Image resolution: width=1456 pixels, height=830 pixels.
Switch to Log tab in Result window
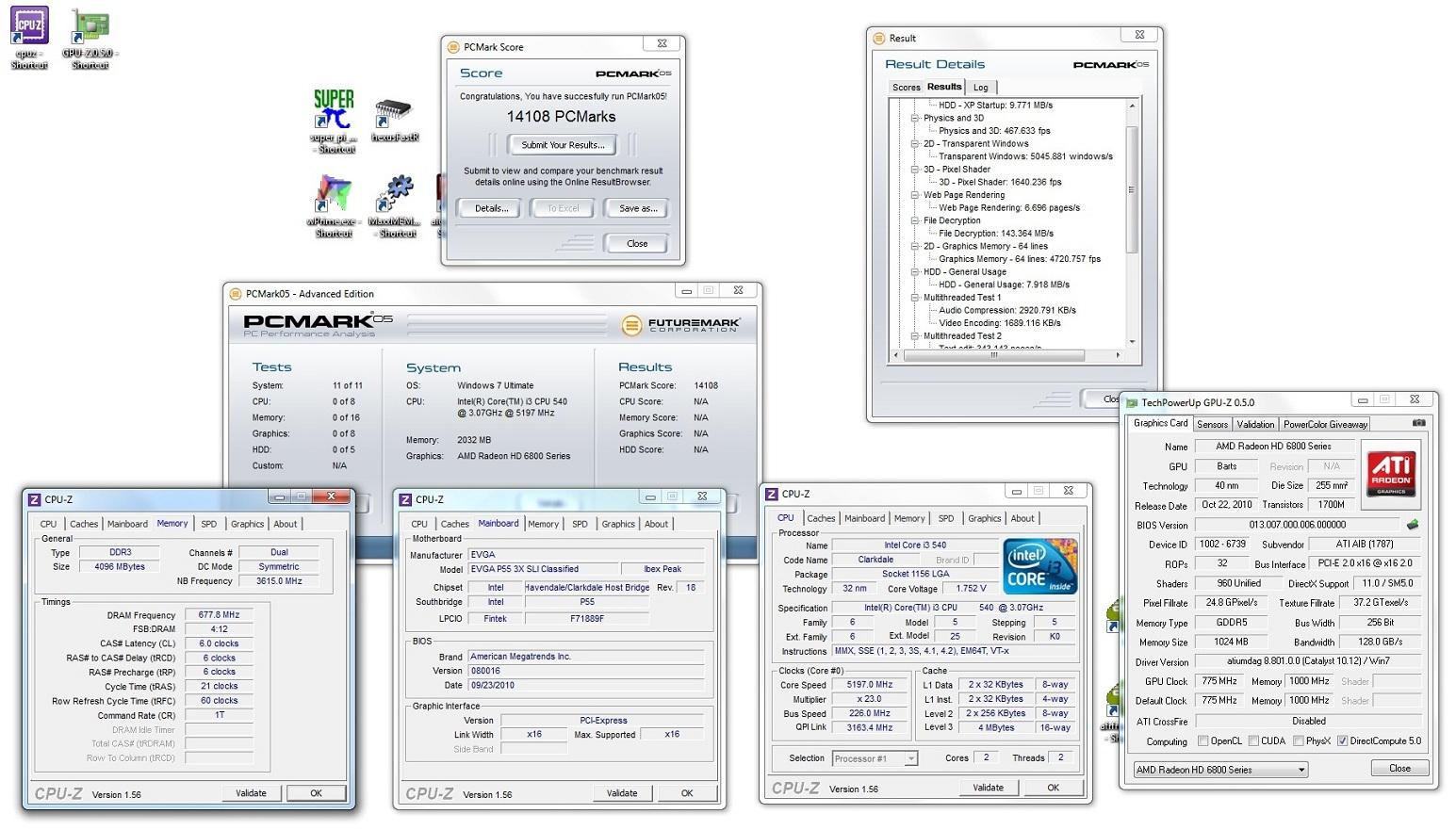981,88
